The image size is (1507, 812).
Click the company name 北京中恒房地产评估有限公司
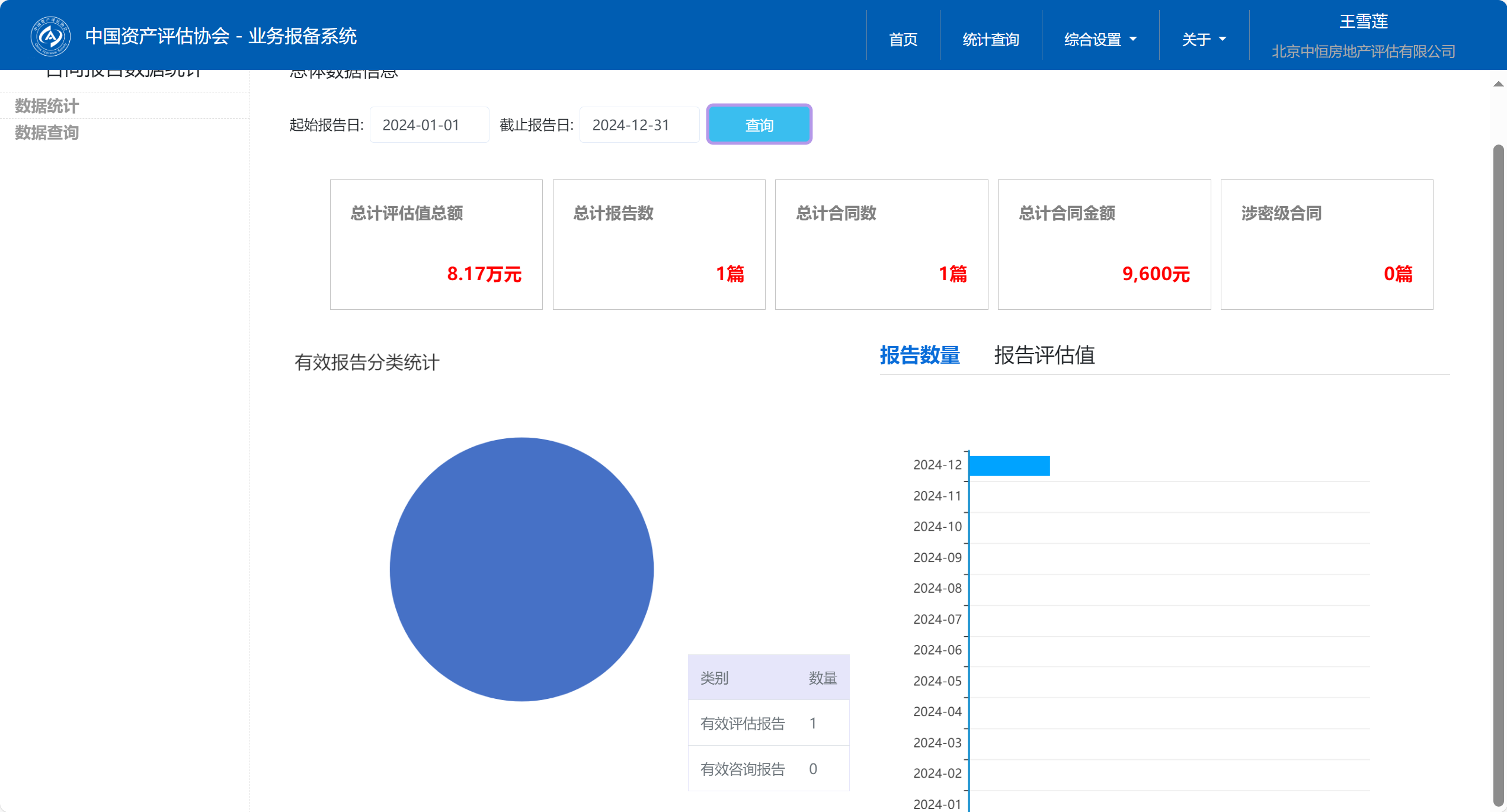coord(1363,52)
